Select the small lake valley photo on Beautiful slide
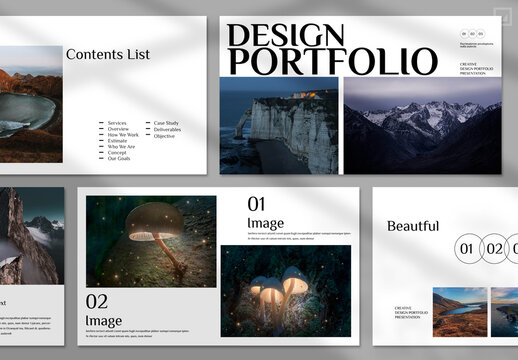Viewport: 518px width, 360px height. click(x=460, y=312)
